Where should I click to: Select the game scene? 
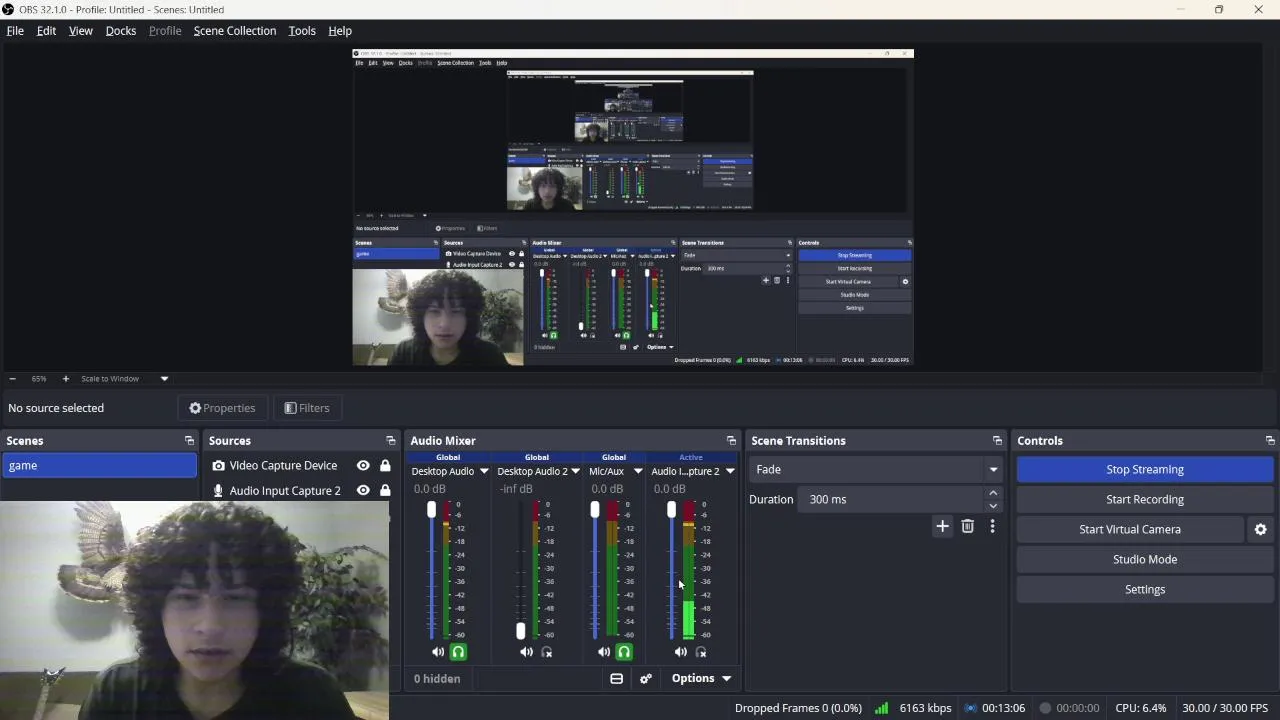(x=99, y=466)
